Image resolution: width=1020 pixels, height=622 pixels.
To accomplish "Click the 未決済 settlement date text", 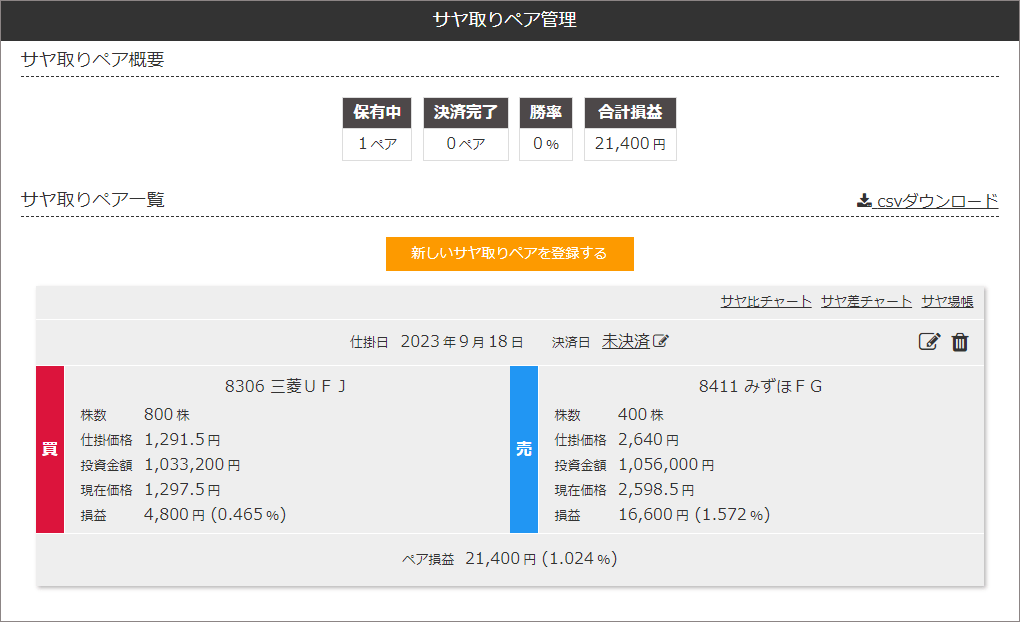I will (x=625, y=341).
